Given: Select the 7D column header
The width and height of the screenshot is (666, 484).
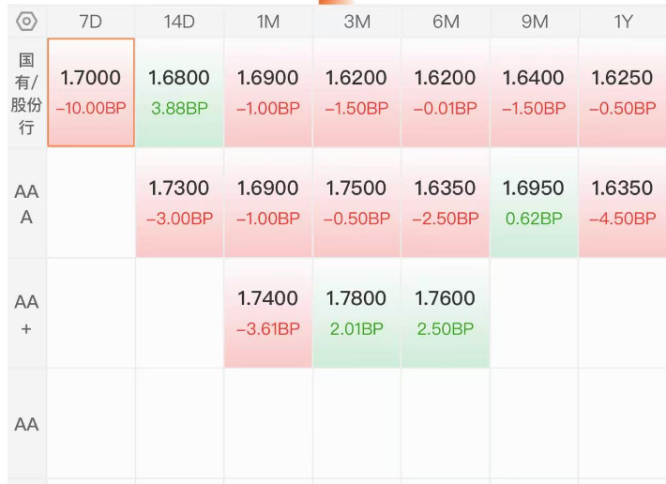Looking at the screenshot, I should coord(91,21).
